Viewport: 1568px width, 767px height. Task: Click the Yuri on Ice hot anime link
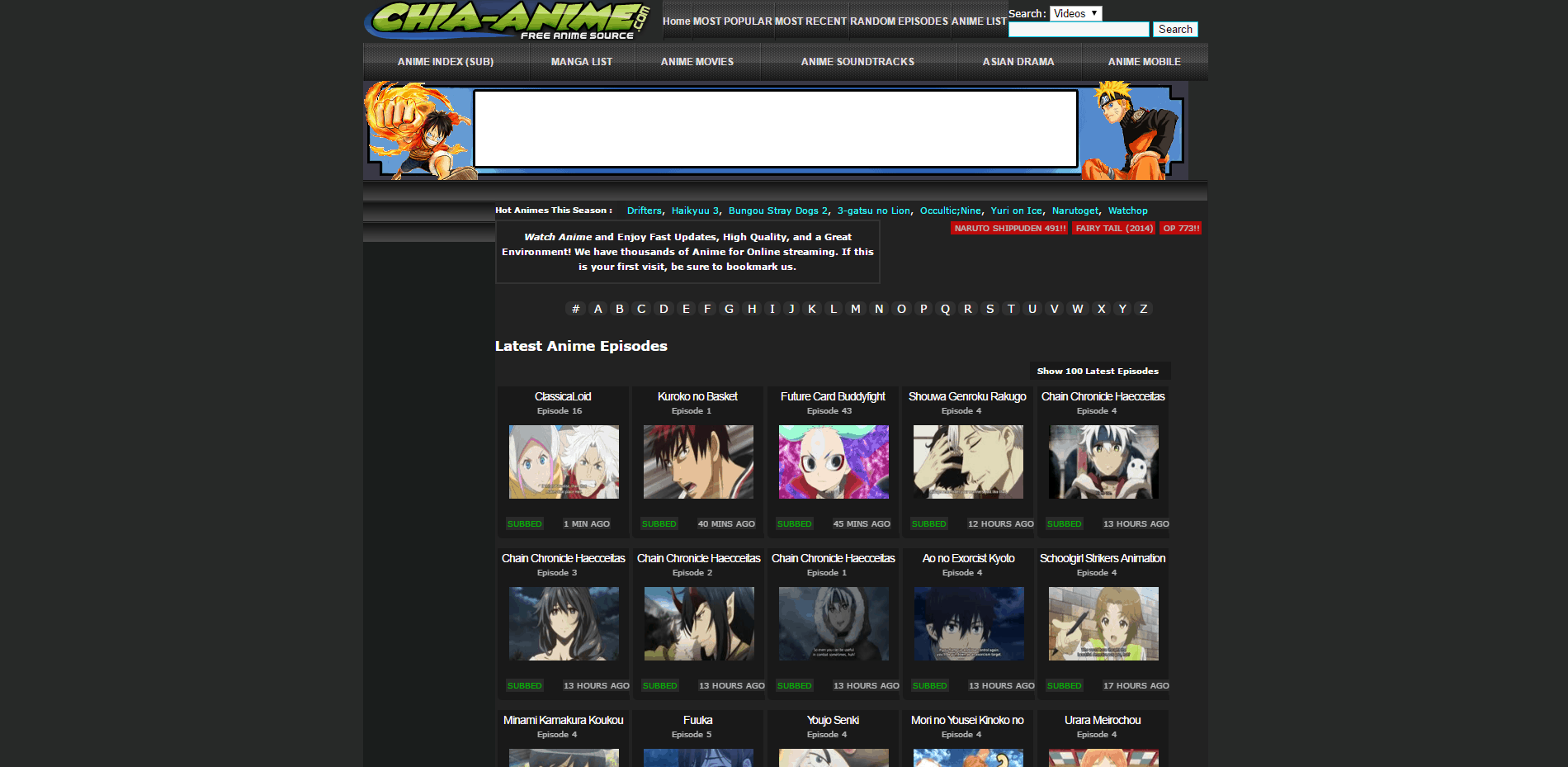click(x=1016, y=211)
